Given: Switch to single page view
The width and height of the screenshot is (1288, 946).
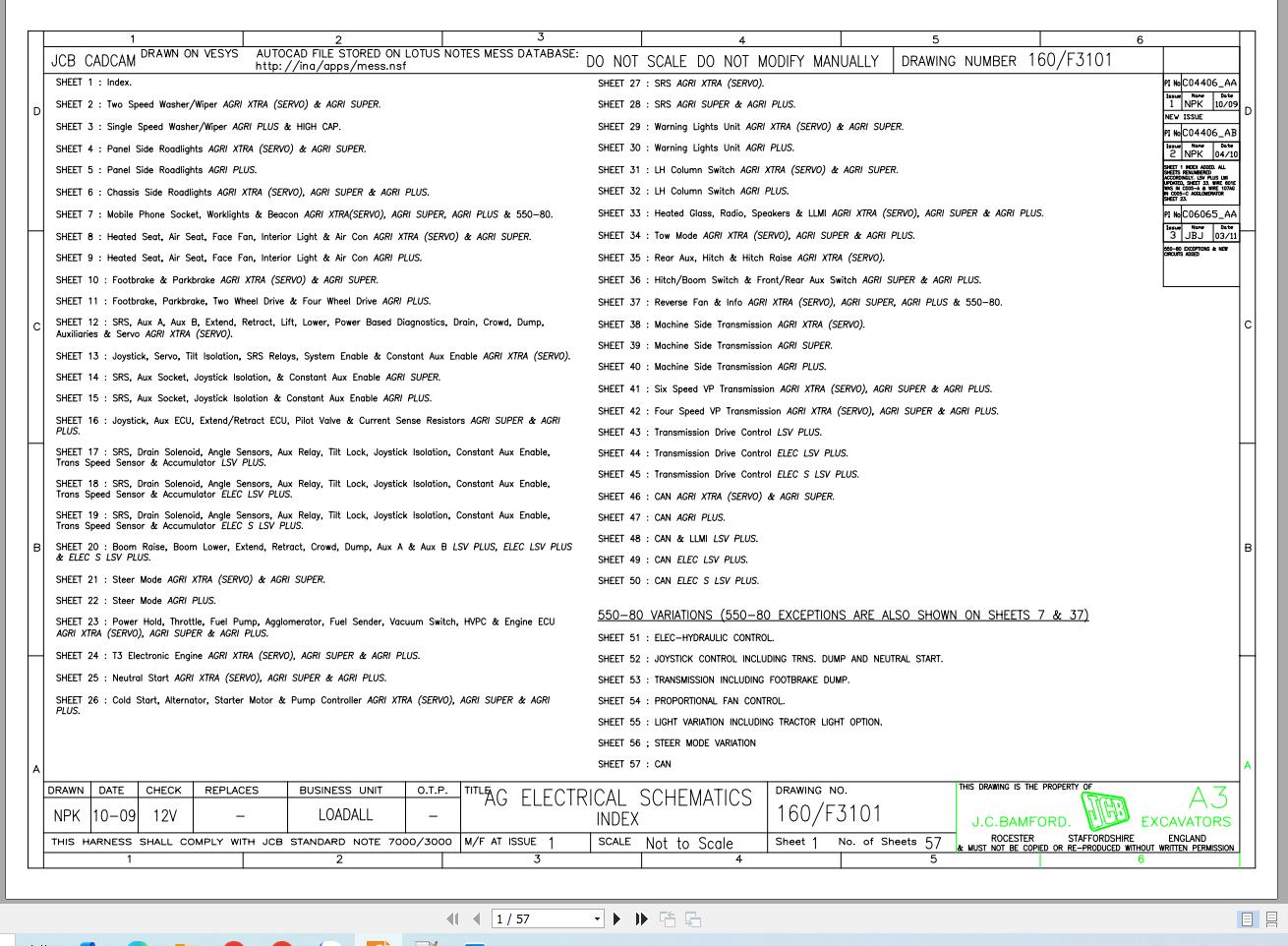Looking at the screenshot, I should (x=1248, y=918).
